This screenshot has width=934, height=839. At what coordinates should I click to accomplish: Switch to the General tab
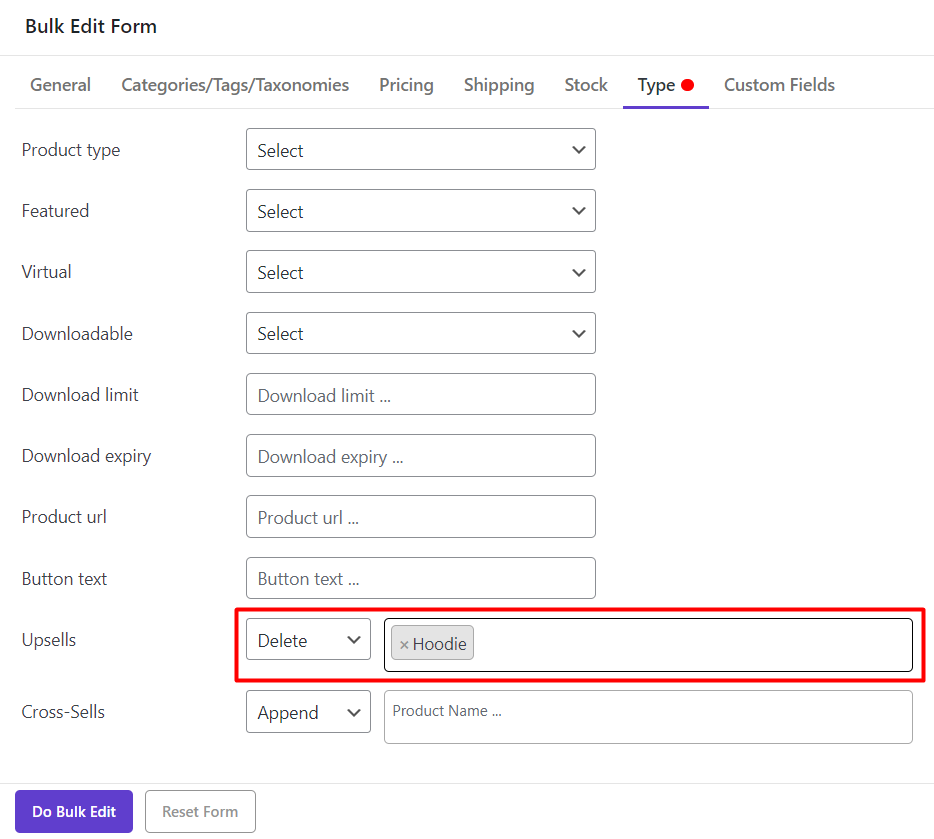(60, 85)
